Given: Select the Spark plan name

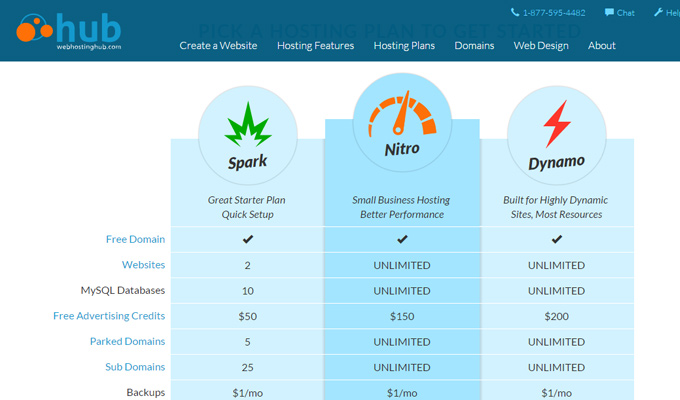Looking at the screenshot, I should click(248, 162).
